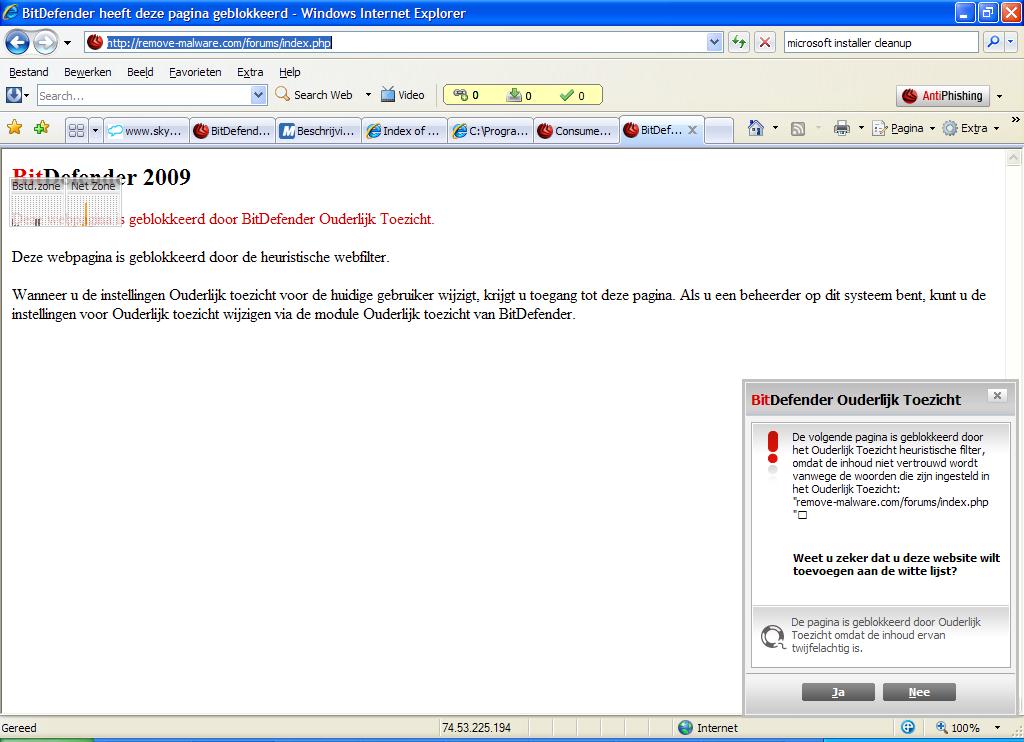This screenshot has width=1024, height=742.
Task: Click the RSS feeds icon
Action: click(x=797, y=129)
